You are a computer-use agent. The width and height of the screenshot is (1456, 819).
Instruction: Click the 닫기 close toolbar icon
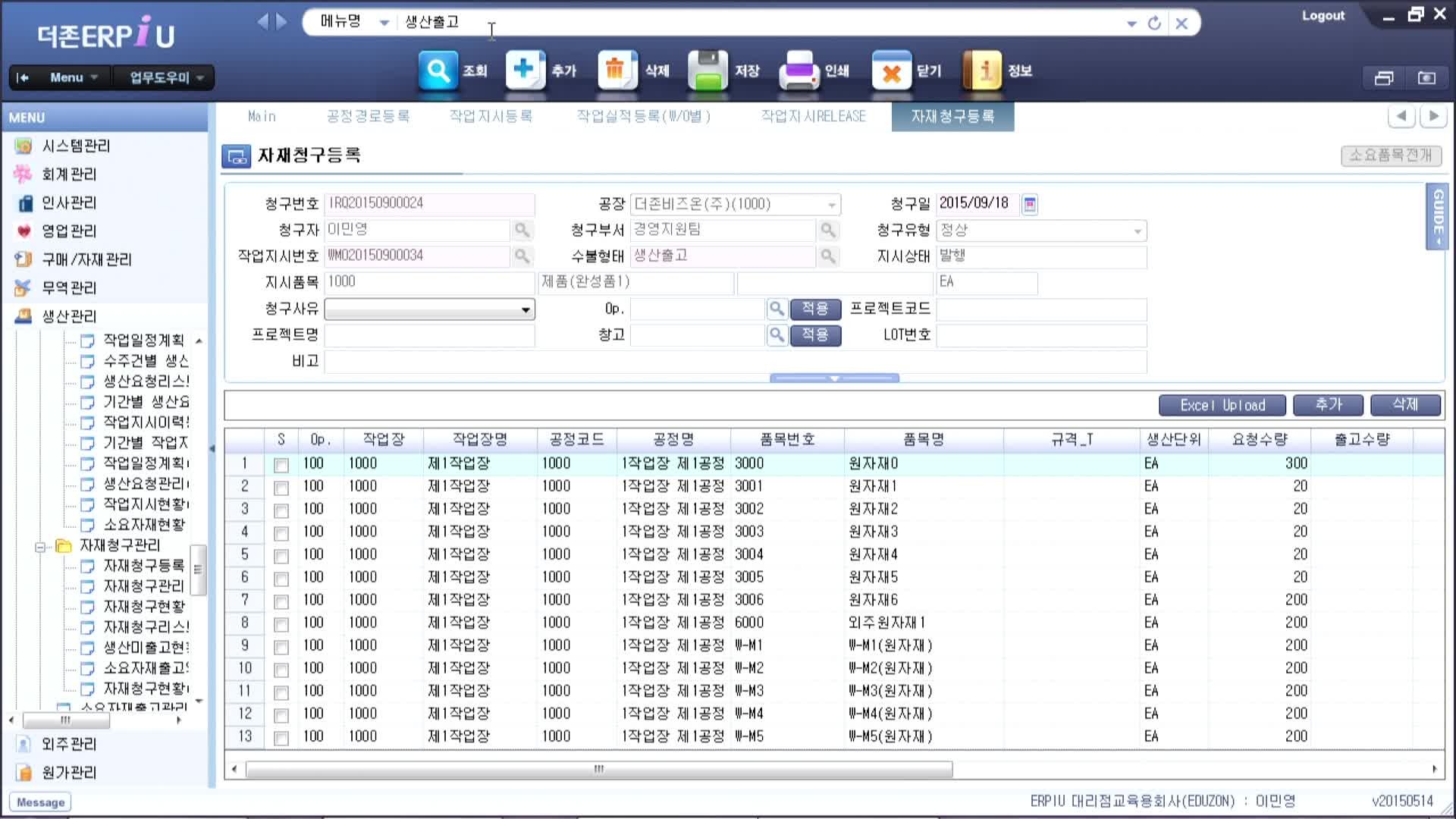point(892,71)
